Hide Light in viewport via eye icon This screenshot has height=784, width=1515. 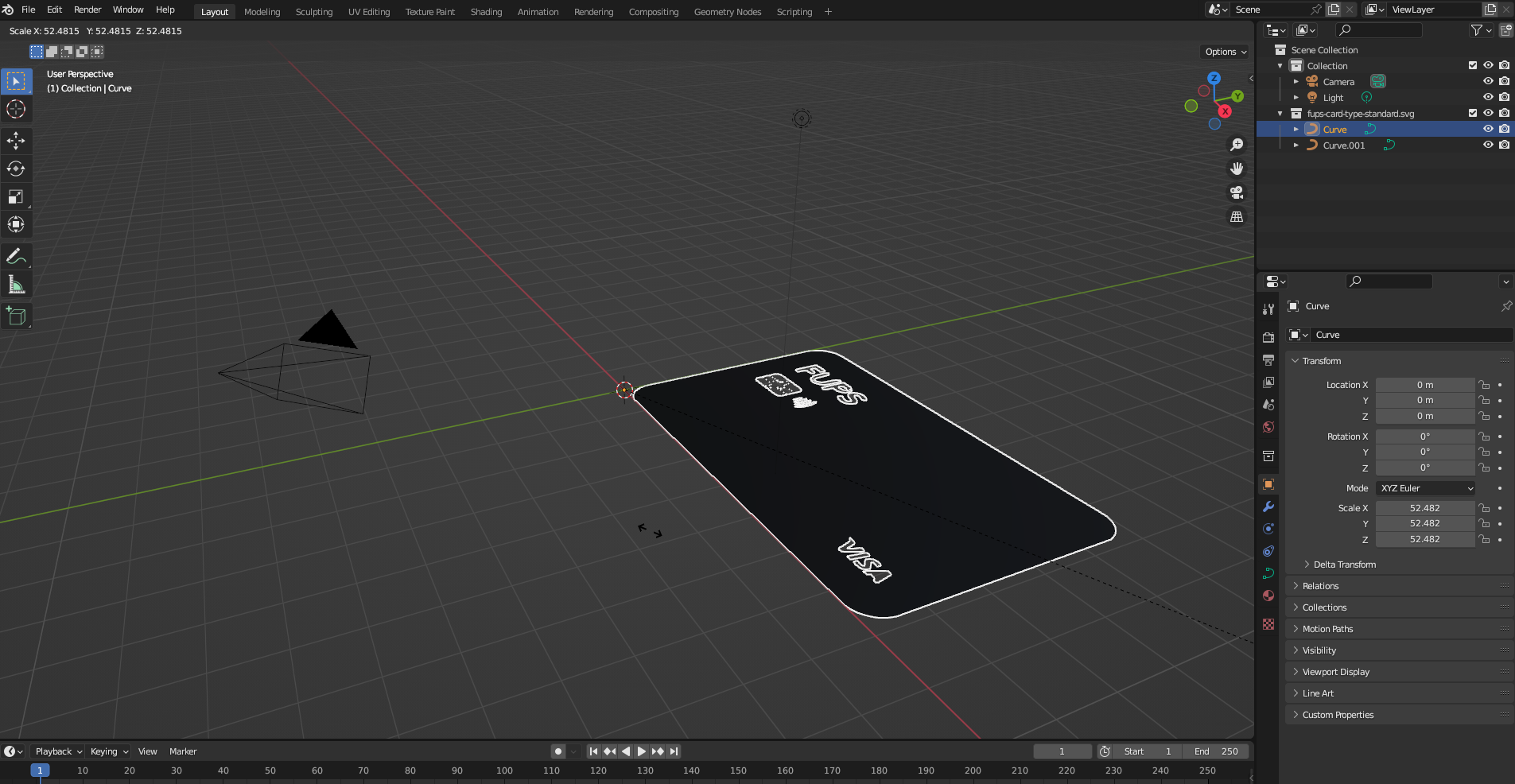pyautogui.click(x=1488, y=97)
